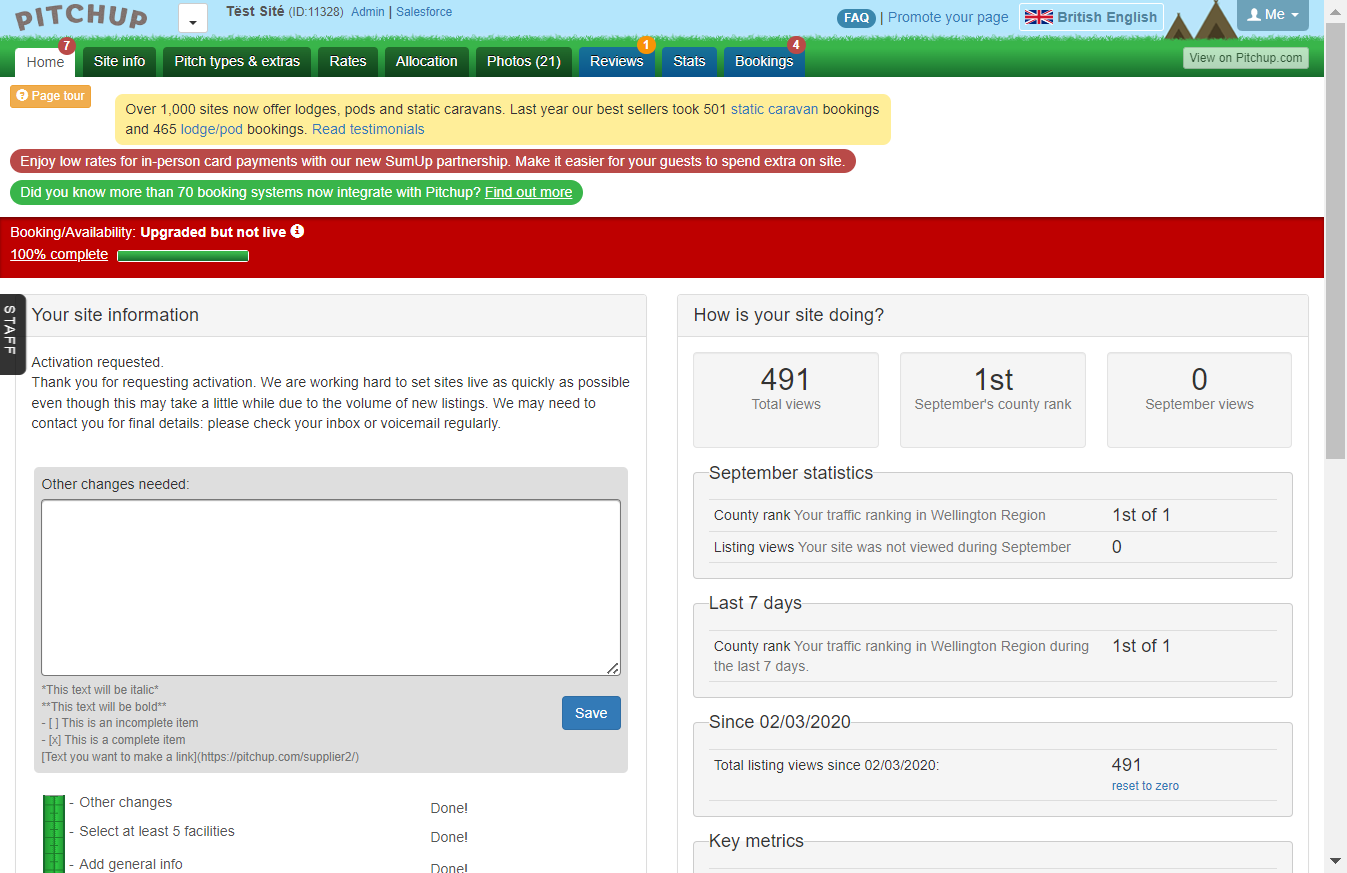This screenshot has height=873, width=1347.
Task: Click Find out more about booking systems
Action: 528,192
